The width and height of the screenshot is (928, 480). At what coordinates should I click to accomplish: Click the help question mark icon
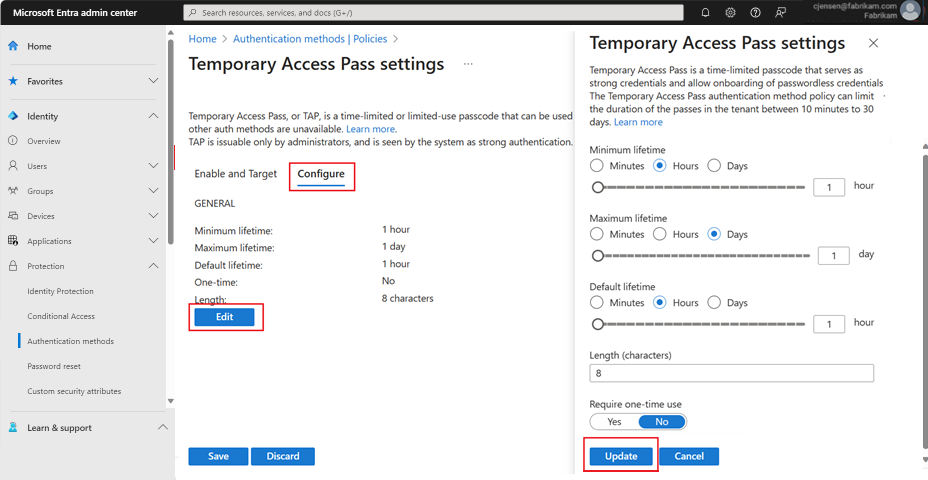pos(755,13)
